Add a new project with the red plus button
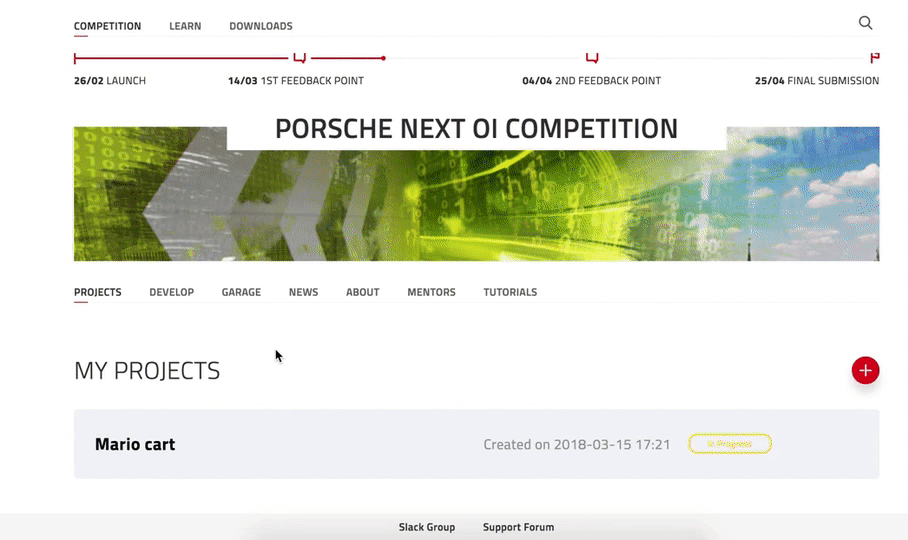The width and height of the screenshot is (908, 540). [865, 370]
